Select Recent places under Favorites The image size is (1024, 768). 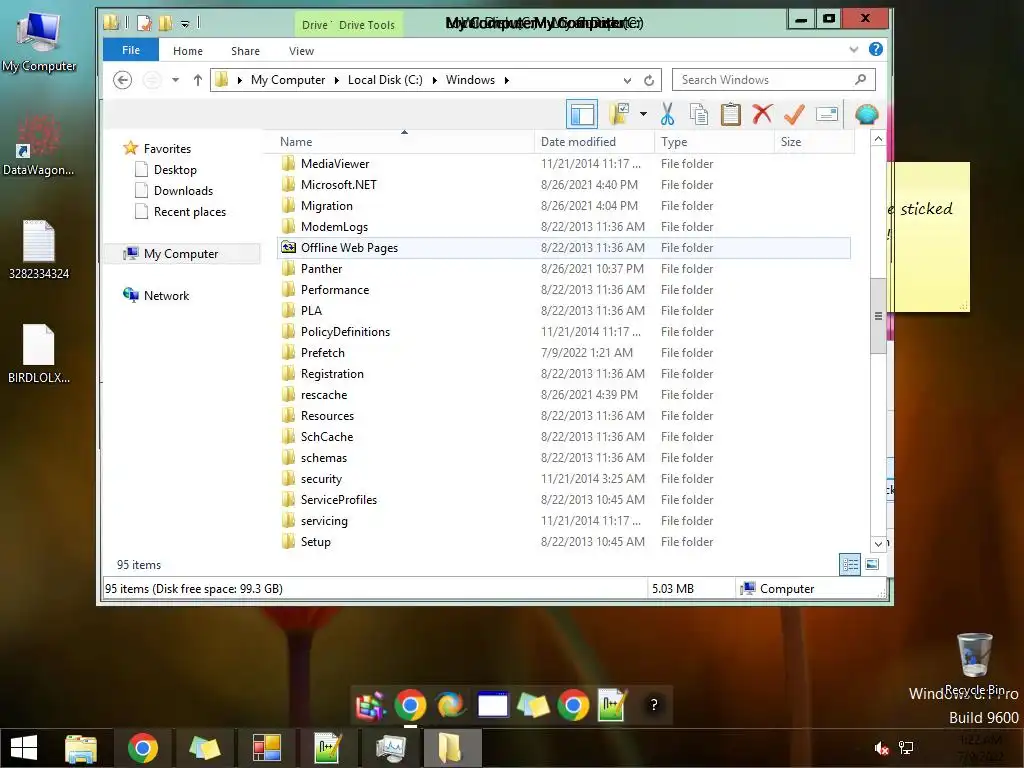tap(189, 212)
